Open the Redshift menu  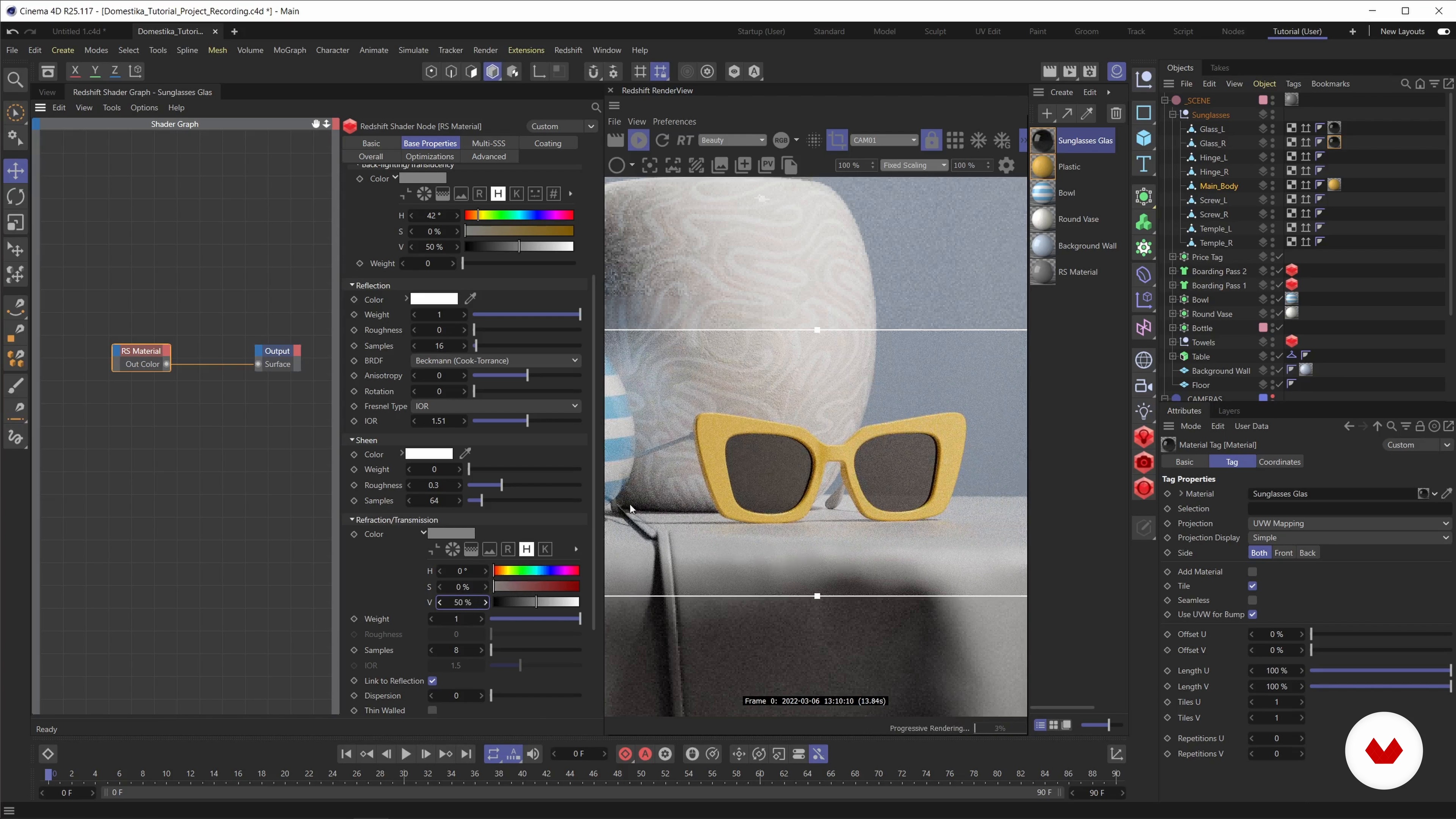click(568, 50)
